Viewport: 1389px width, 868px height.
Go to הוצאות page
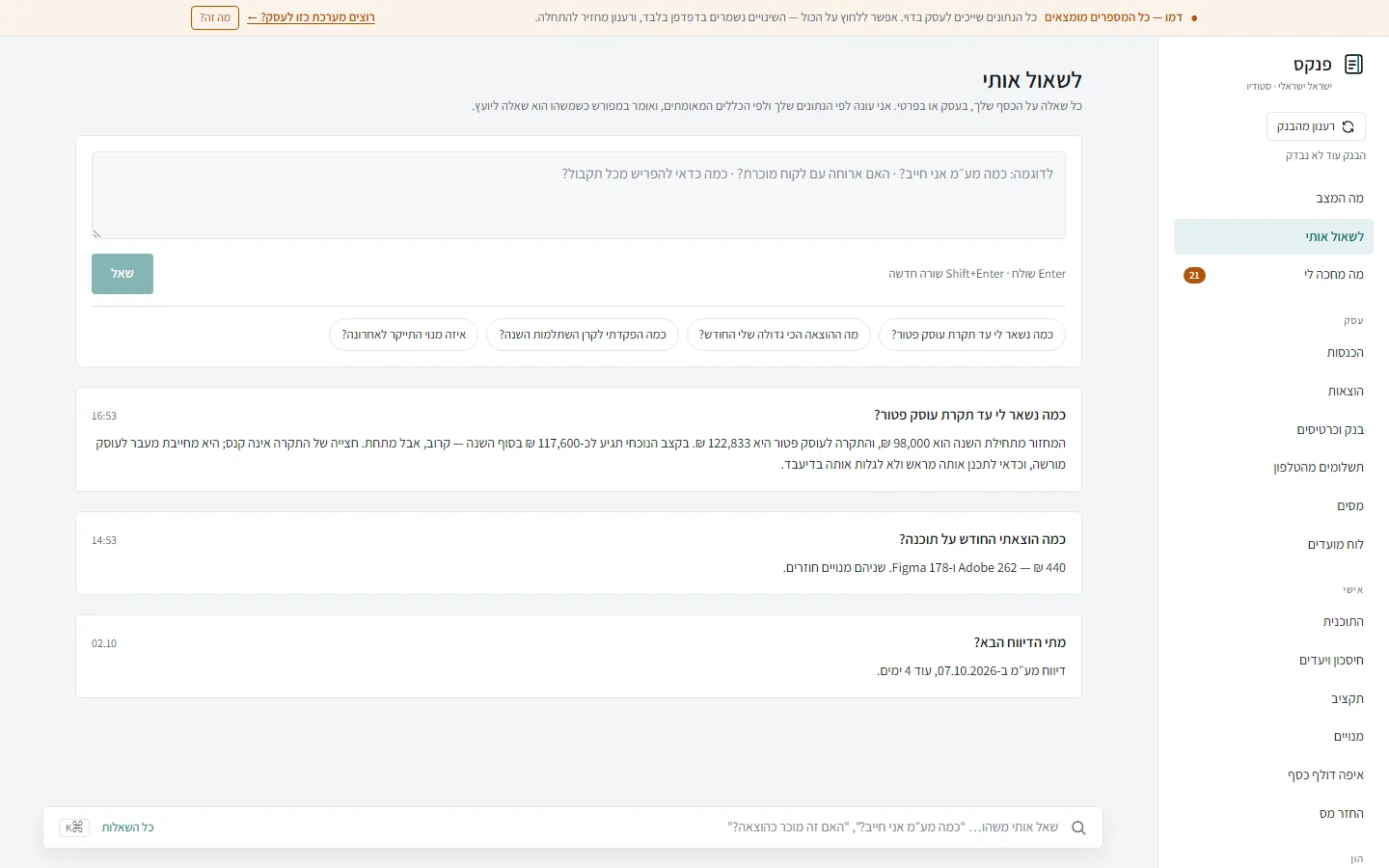point(1273,391)
